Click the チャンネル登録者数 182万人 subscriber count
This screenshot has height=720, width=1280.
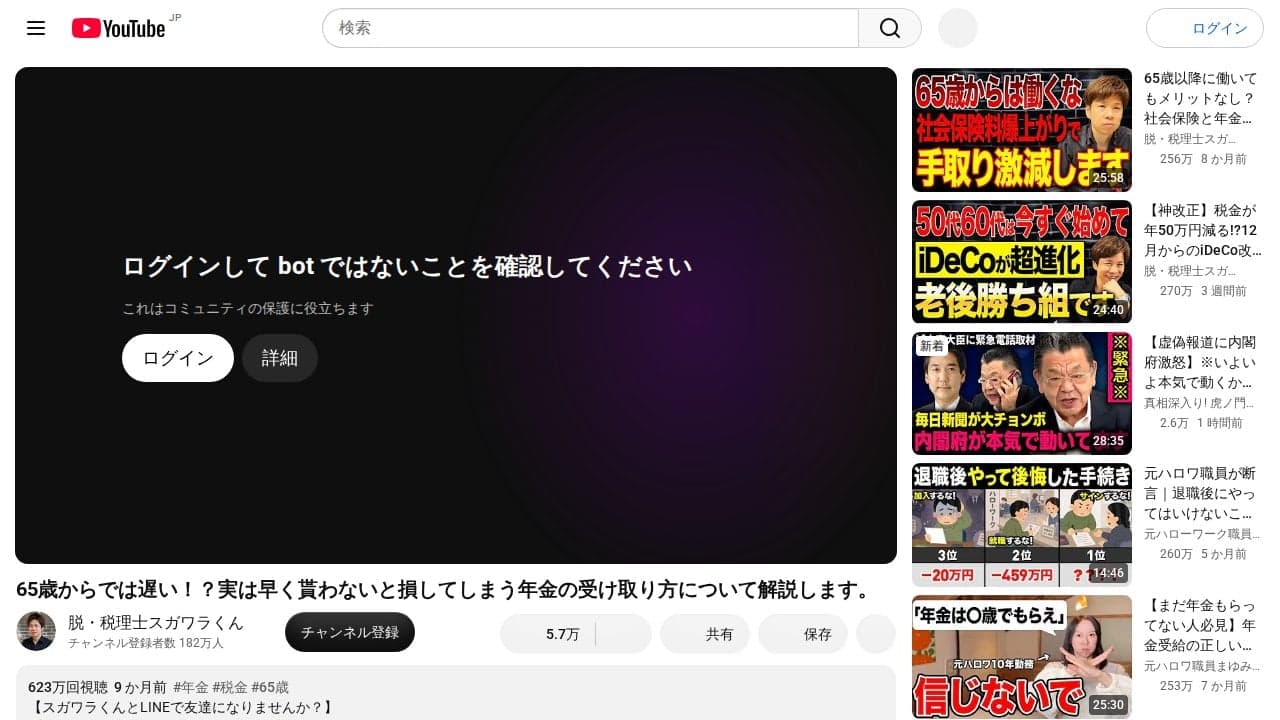coord(146,643)
